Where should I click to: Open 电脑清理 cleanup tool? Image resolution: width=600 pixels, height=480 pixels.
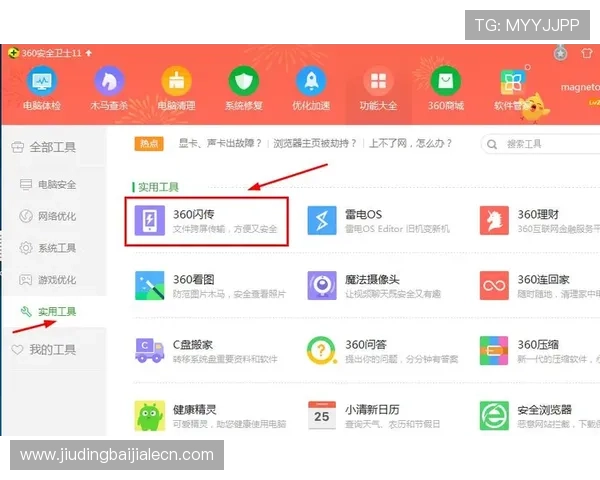point(176,88)
